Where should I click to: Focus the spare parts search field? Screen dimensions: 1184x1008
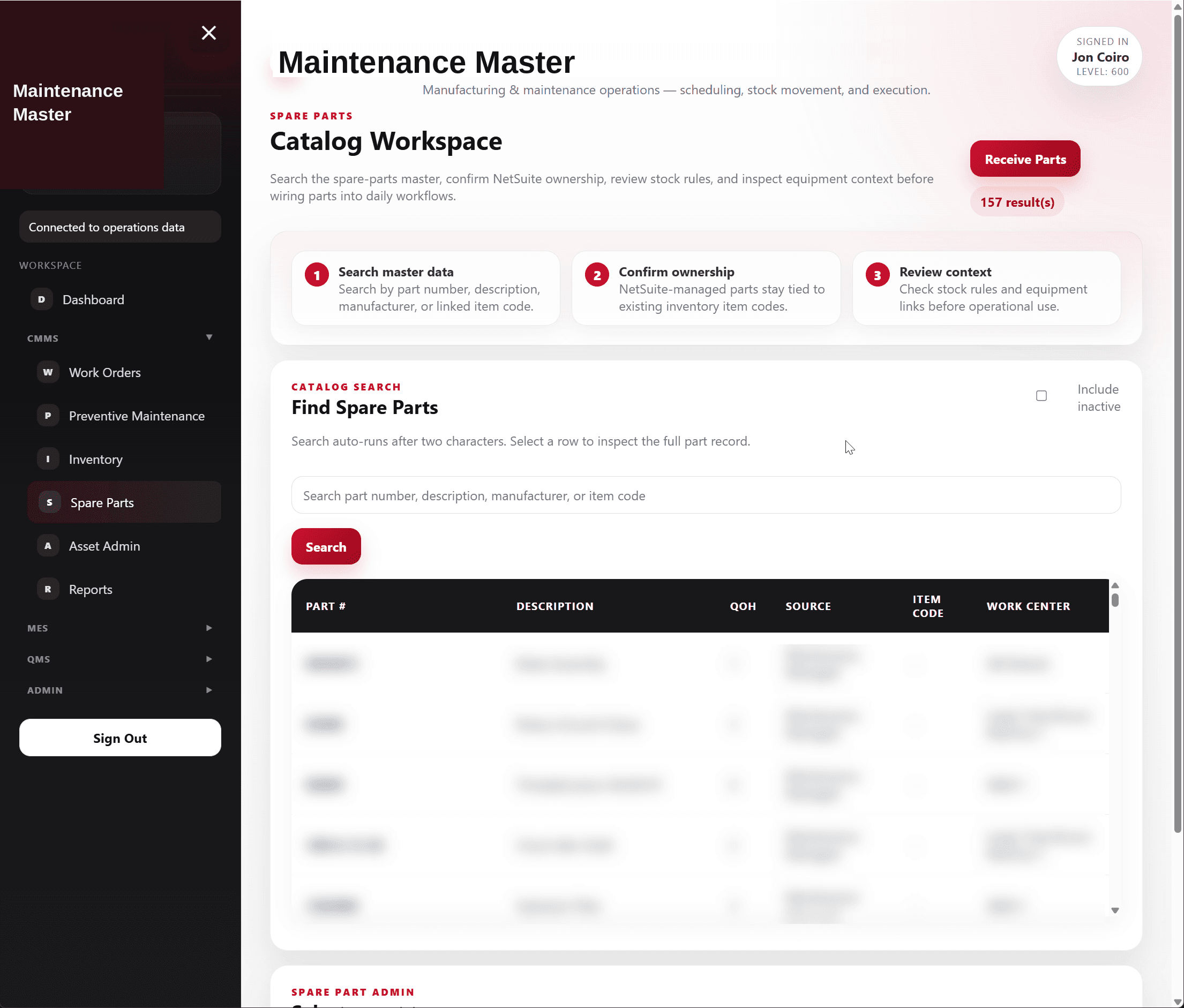coord(706,495)
